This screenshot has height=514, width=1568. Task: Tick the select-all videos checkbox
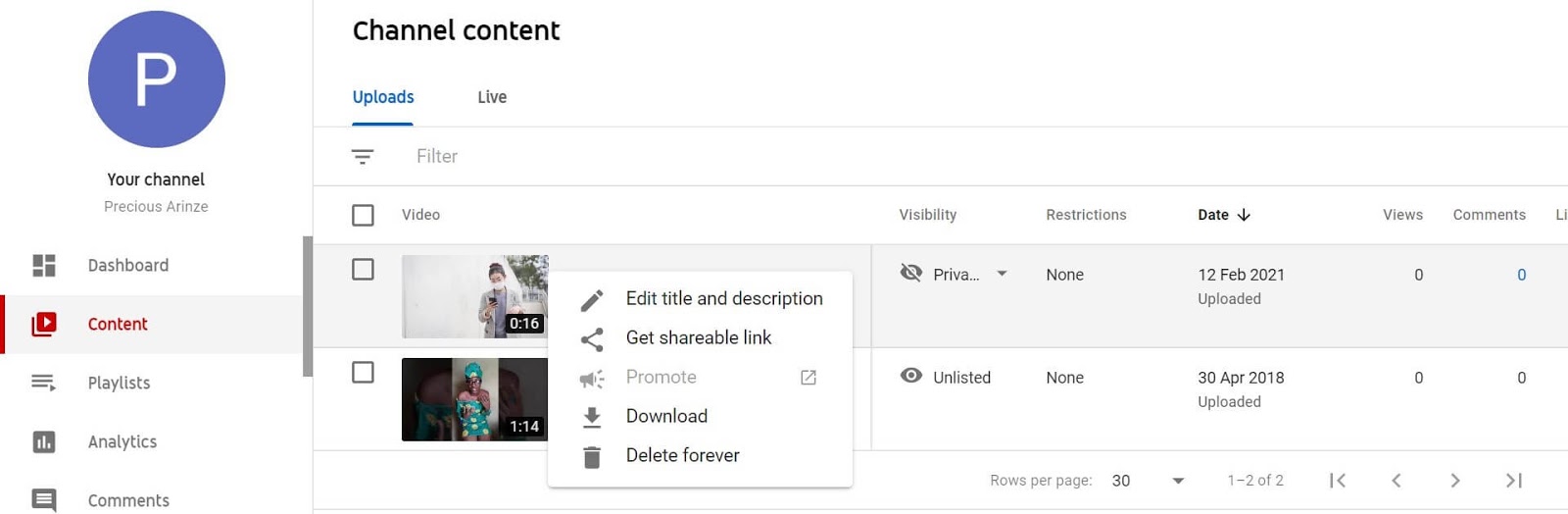pos(363,215)
